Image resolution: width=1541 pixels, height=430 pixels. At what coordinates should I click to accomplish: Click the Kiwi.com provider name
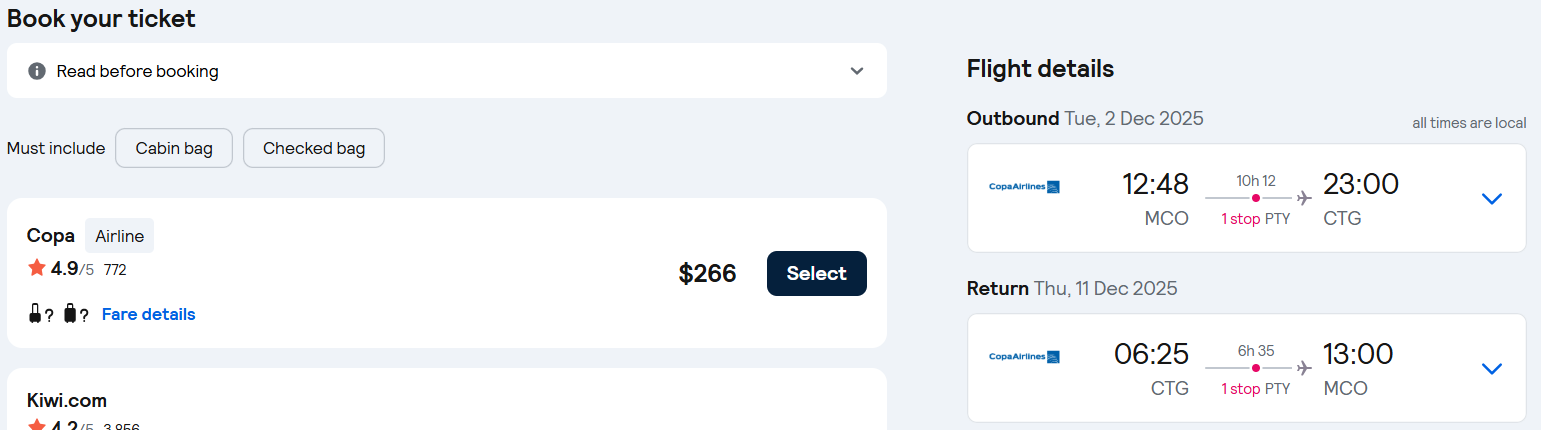tap(67, 400)
